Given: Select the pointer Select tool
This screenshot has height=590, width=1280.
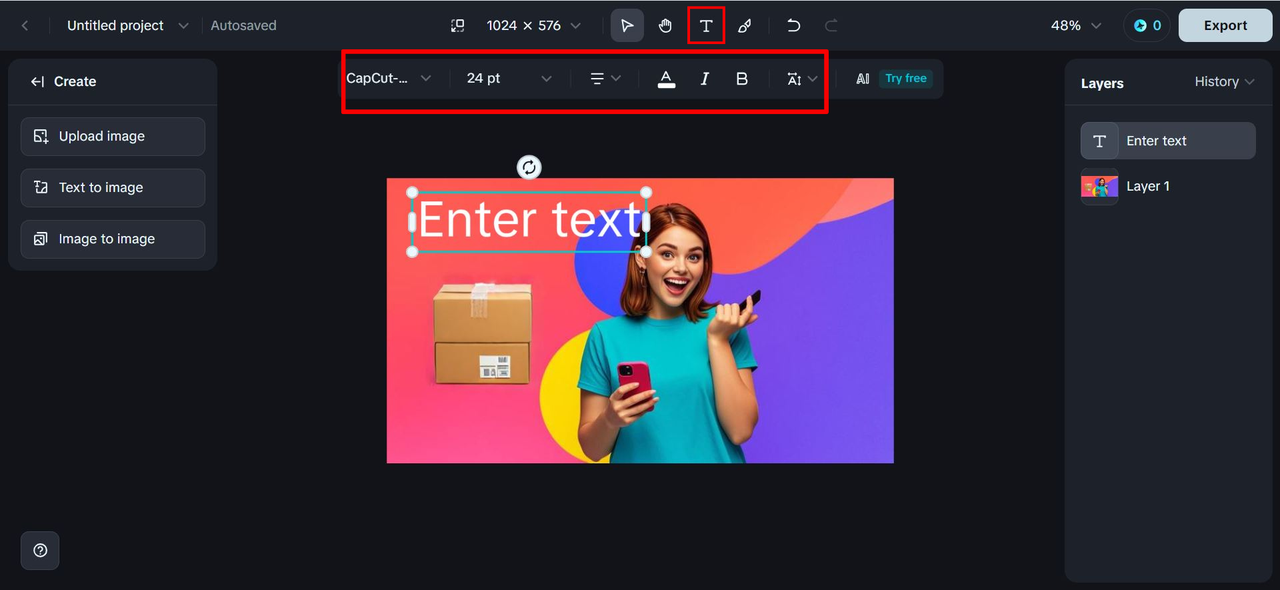Looking at the screenshot, I should coord(627,26).
